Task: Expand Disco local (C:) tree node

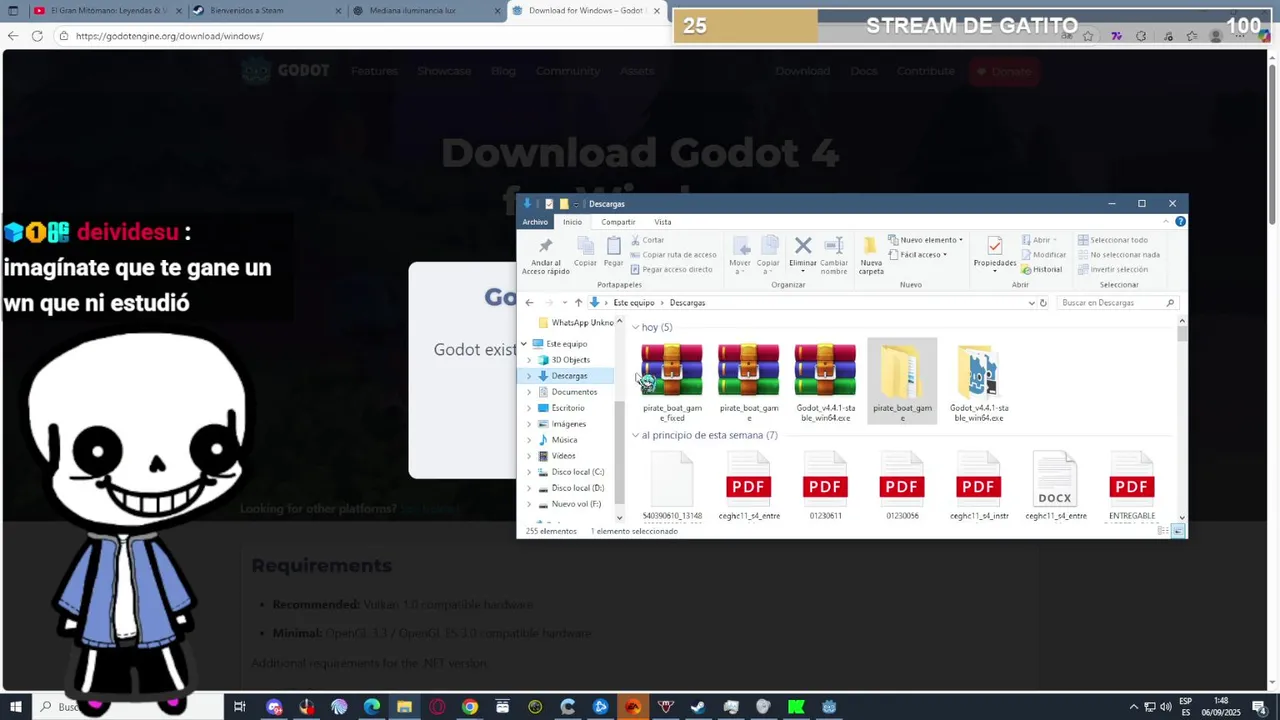Action: tap(529, 472)
